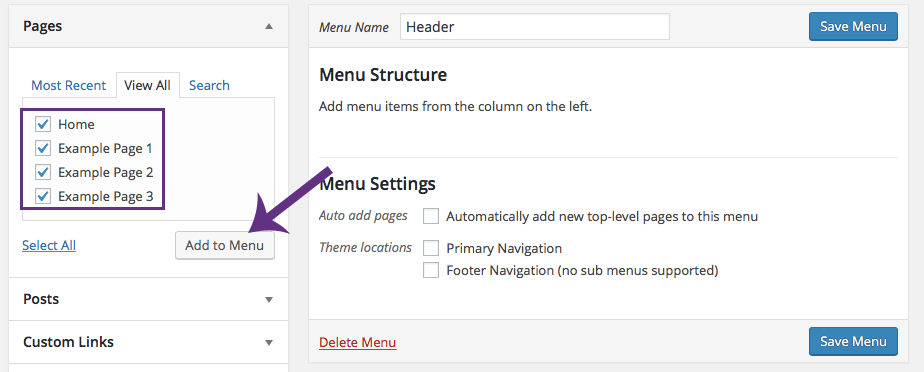Check the Primary Navigation theme location
The image size is (924, 372).
coord(431,248)
